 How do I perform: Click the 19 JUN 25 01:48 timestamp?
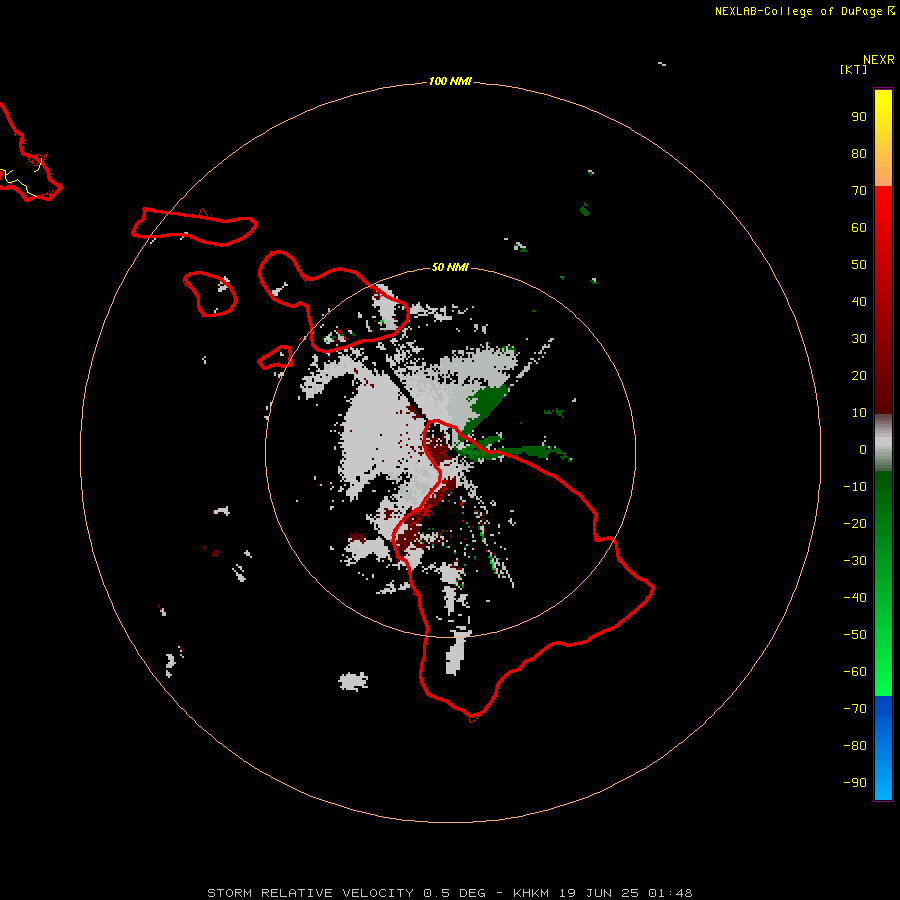pyautogui.click(x=626, y=893)
